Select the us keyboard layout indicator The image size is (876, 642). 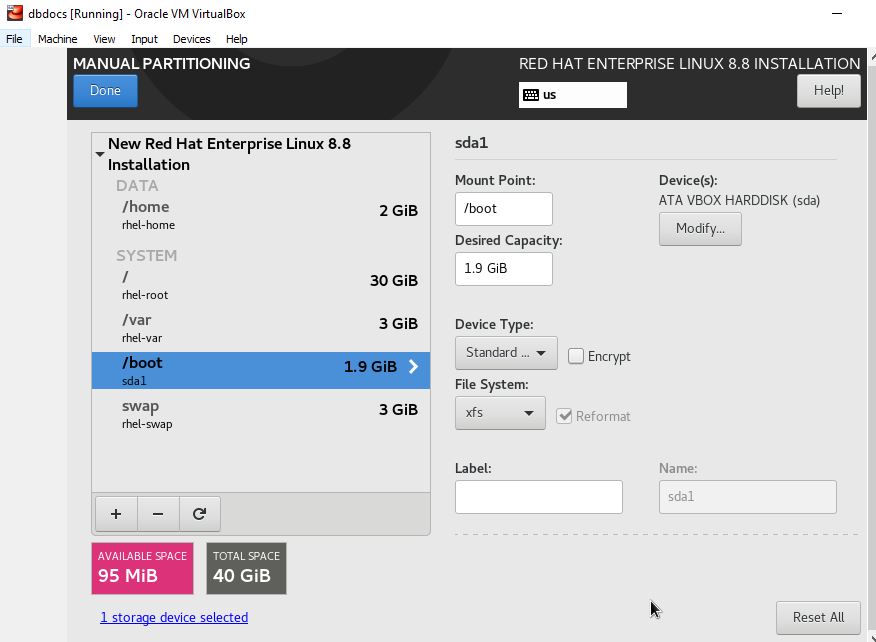pyautogui.click(x=573, y=95)
